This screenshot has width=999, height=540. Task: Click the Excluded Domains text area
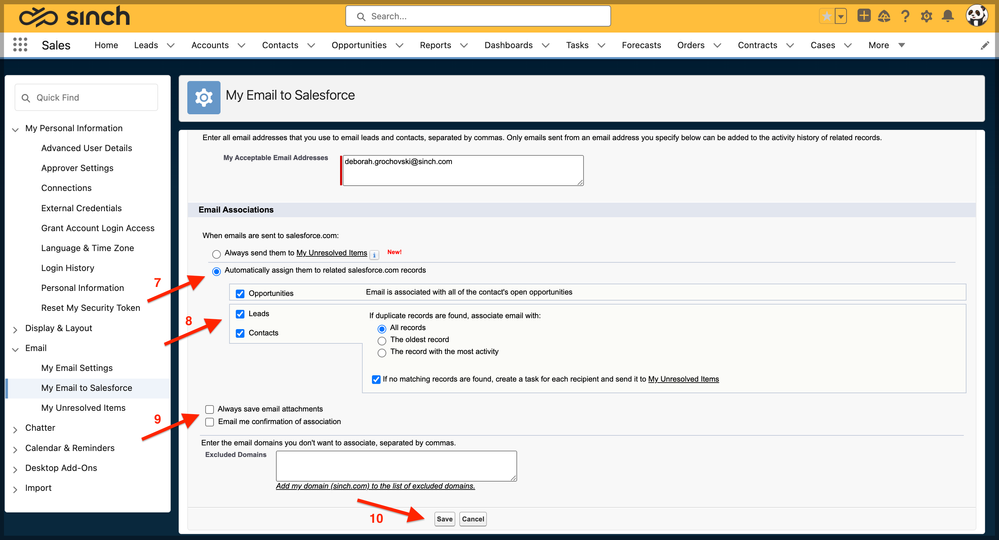(x=396, y=466)
